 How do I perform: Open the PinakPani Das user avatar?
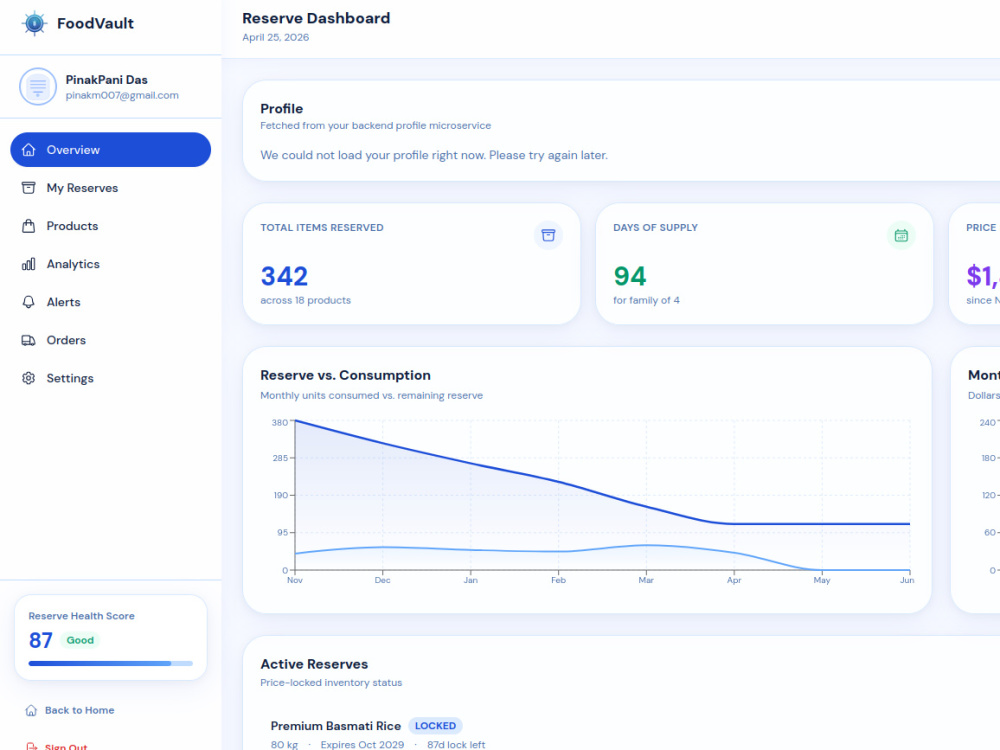click(38, 86)
